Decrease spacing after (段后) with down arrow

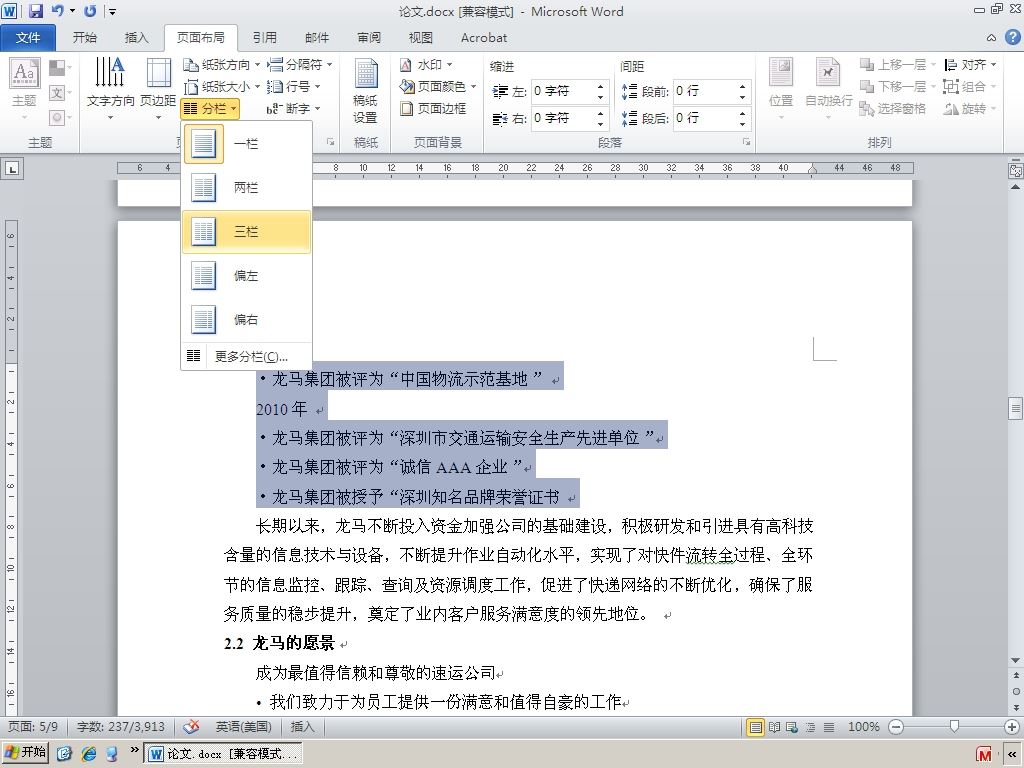coord(743,124)
